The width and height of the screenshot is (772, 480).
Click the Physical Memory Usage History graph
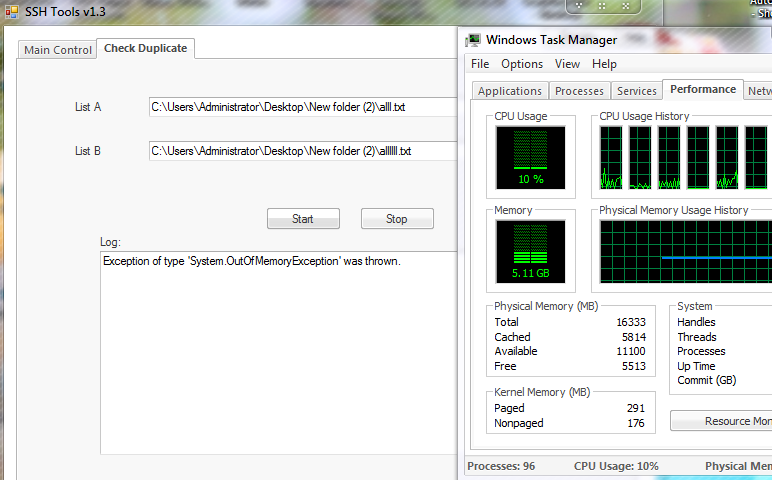pyautogui.click(x=686, y=252)
